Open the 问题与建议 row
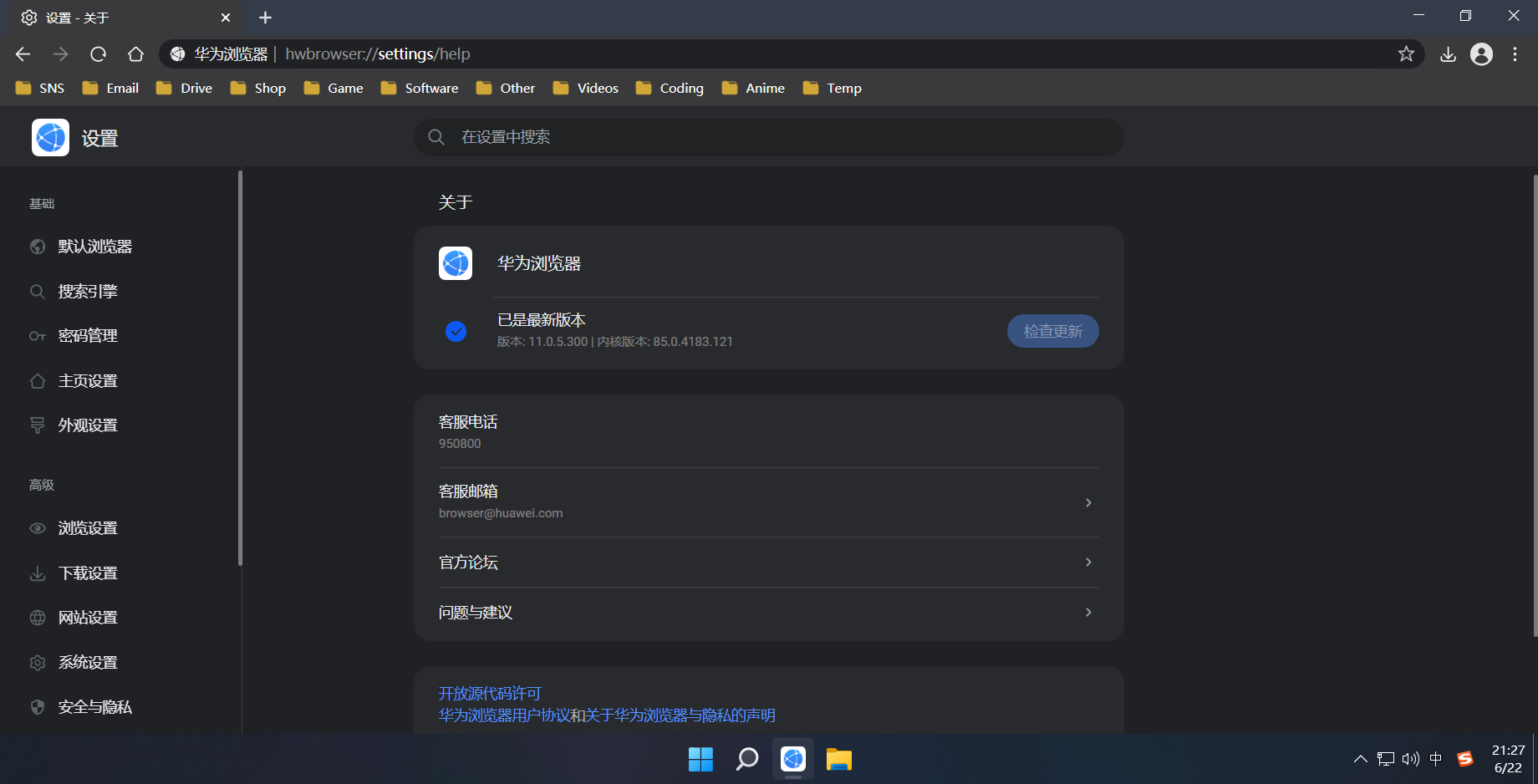The height and width of the screenshot is (784, 1538). point(768,613)
